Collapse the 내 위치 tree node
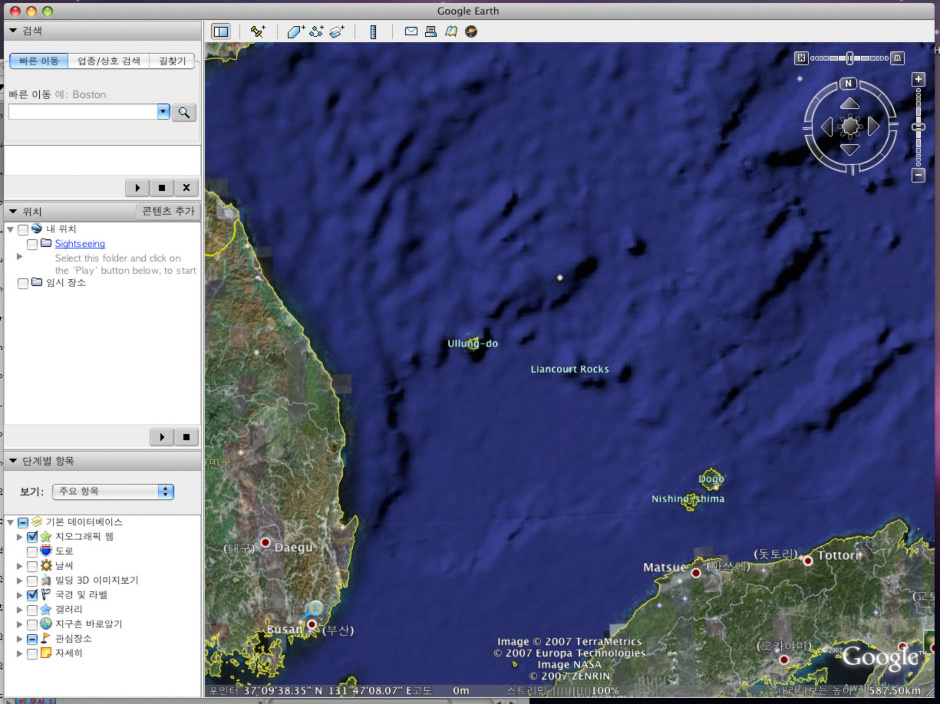Screen dimensions: 940x704 [x=10, y=230]
